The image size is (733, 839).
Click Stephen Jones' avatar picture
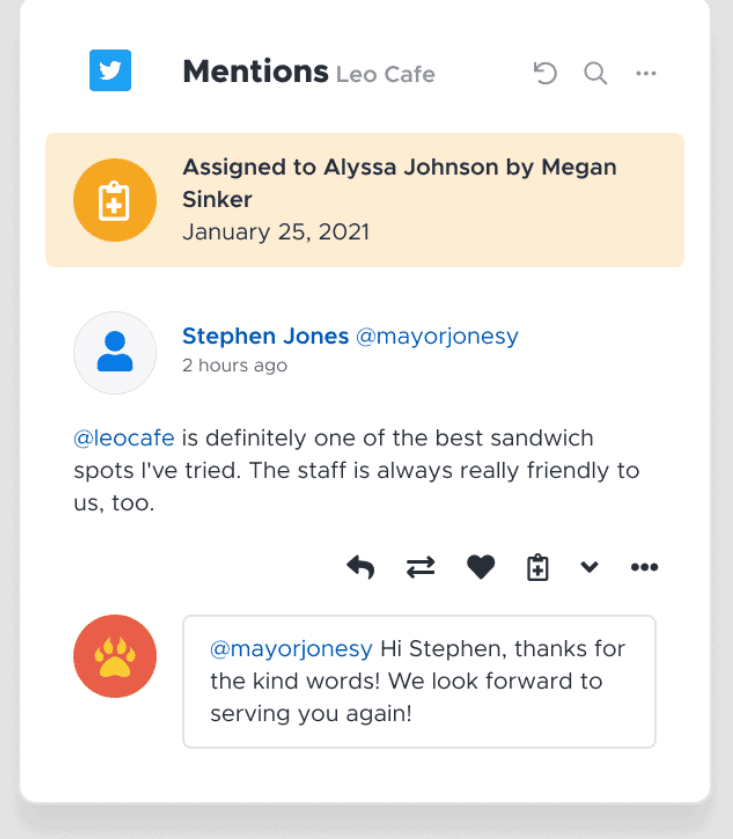pos(115,353)
